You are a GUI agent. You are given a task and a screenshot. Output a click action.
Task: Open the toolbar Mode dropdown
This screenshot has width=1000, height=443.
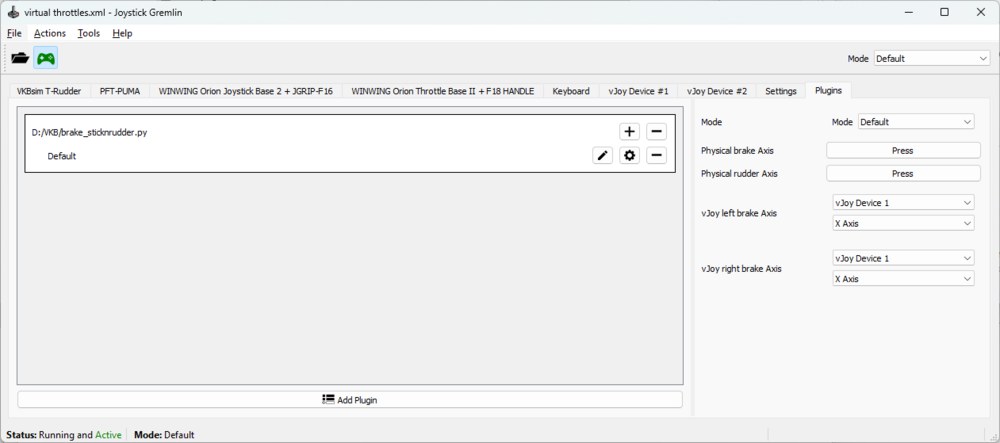pyautogui.click(x=932, y=59)
